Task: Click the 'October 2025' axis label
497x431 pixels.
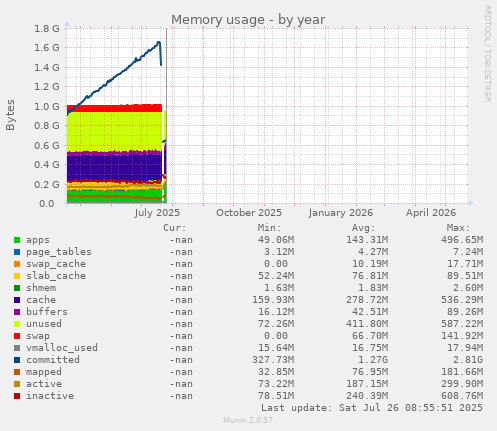Action: point(249,213)
